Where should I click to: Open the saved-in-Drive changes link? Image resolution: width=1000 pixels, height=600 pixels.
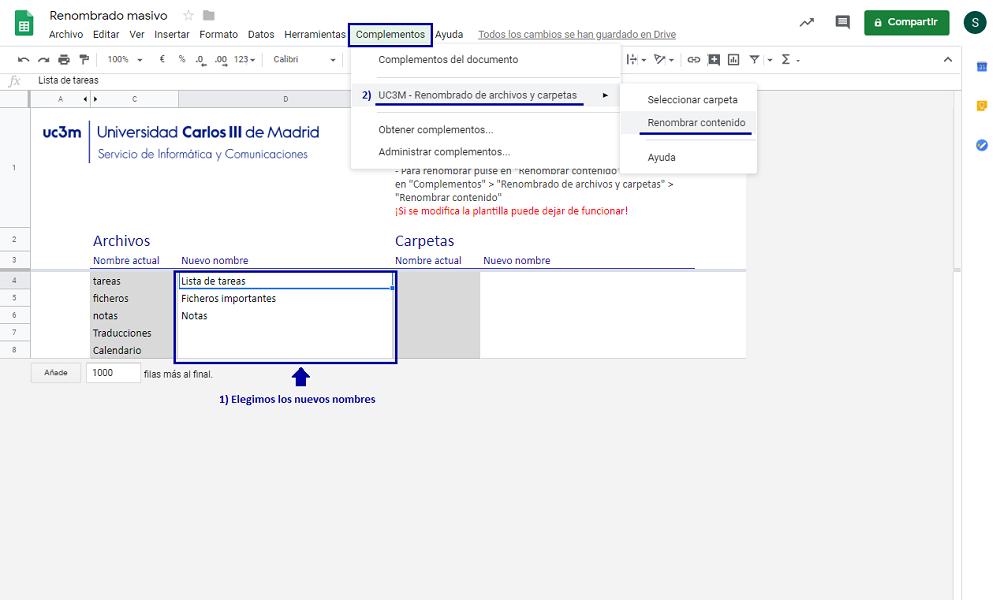577,34
